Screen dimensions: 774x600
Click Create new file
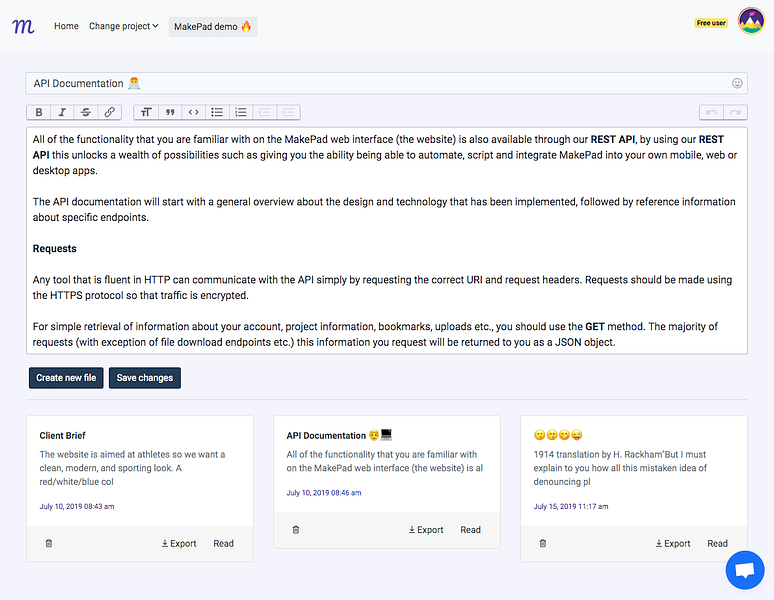click(66, 378)
